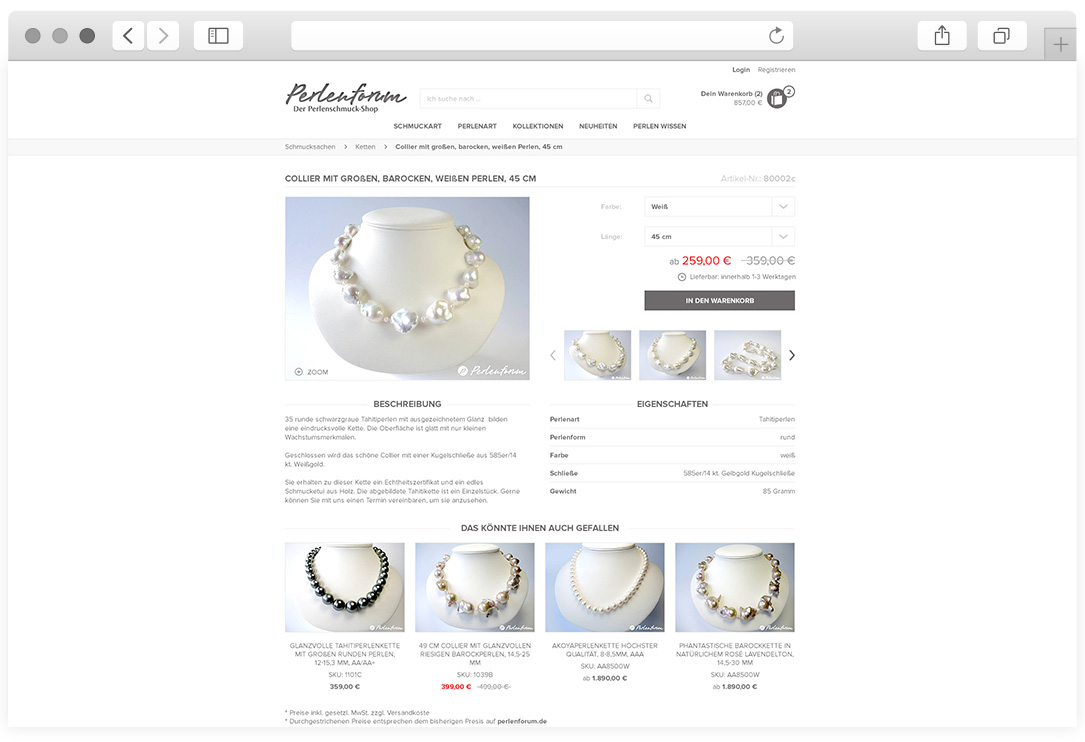Open a new tab with plus icon

point(1060,45)
